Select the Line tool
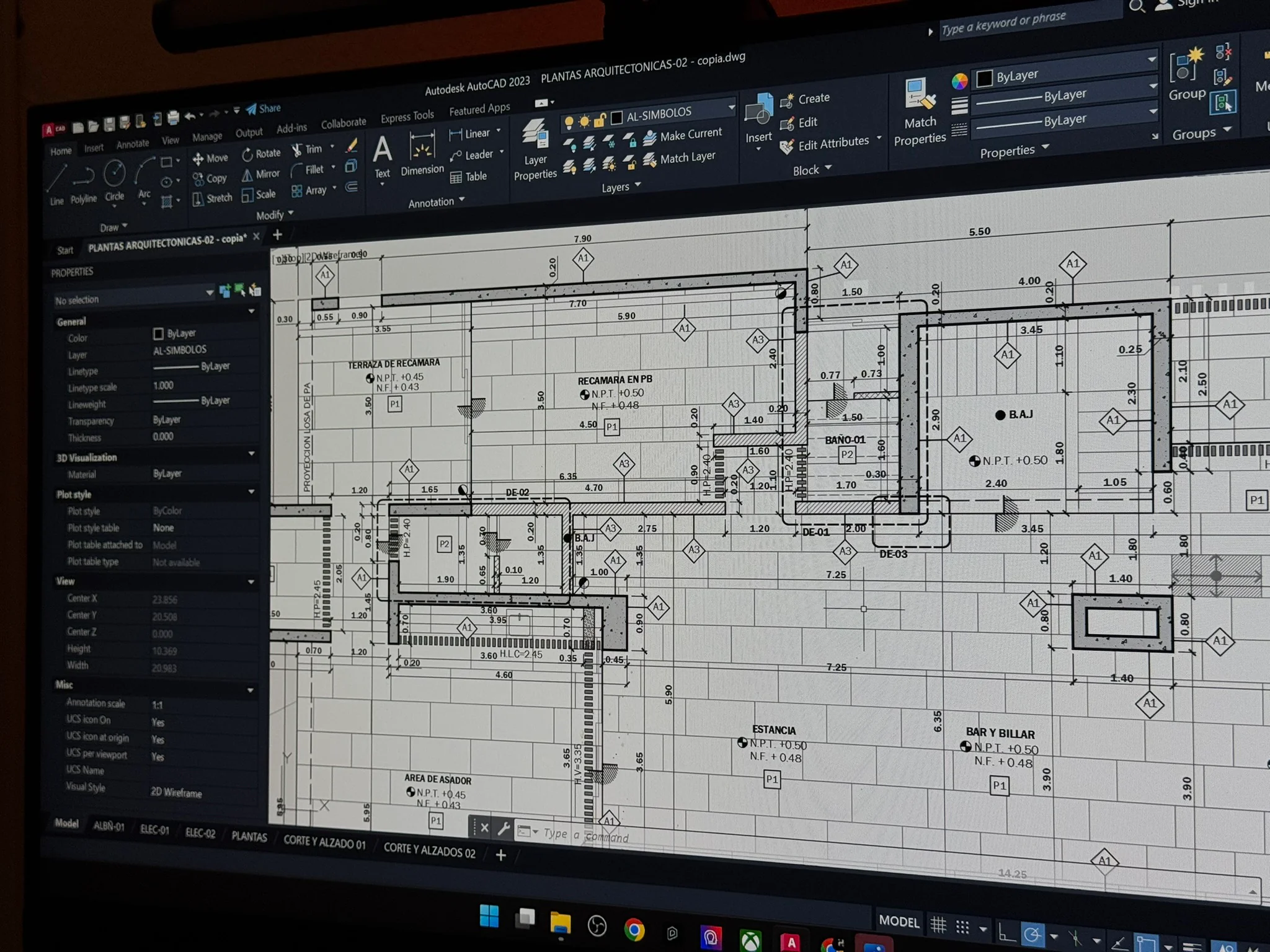 pyautogui.click(x=56, y=184)
